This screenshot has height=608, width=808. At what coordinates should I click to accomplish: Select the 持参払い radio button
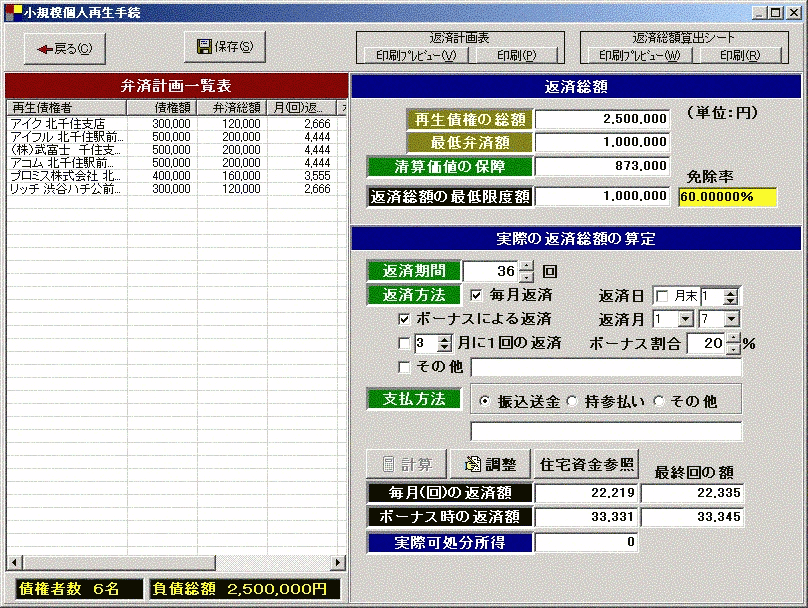coord(574,400)
